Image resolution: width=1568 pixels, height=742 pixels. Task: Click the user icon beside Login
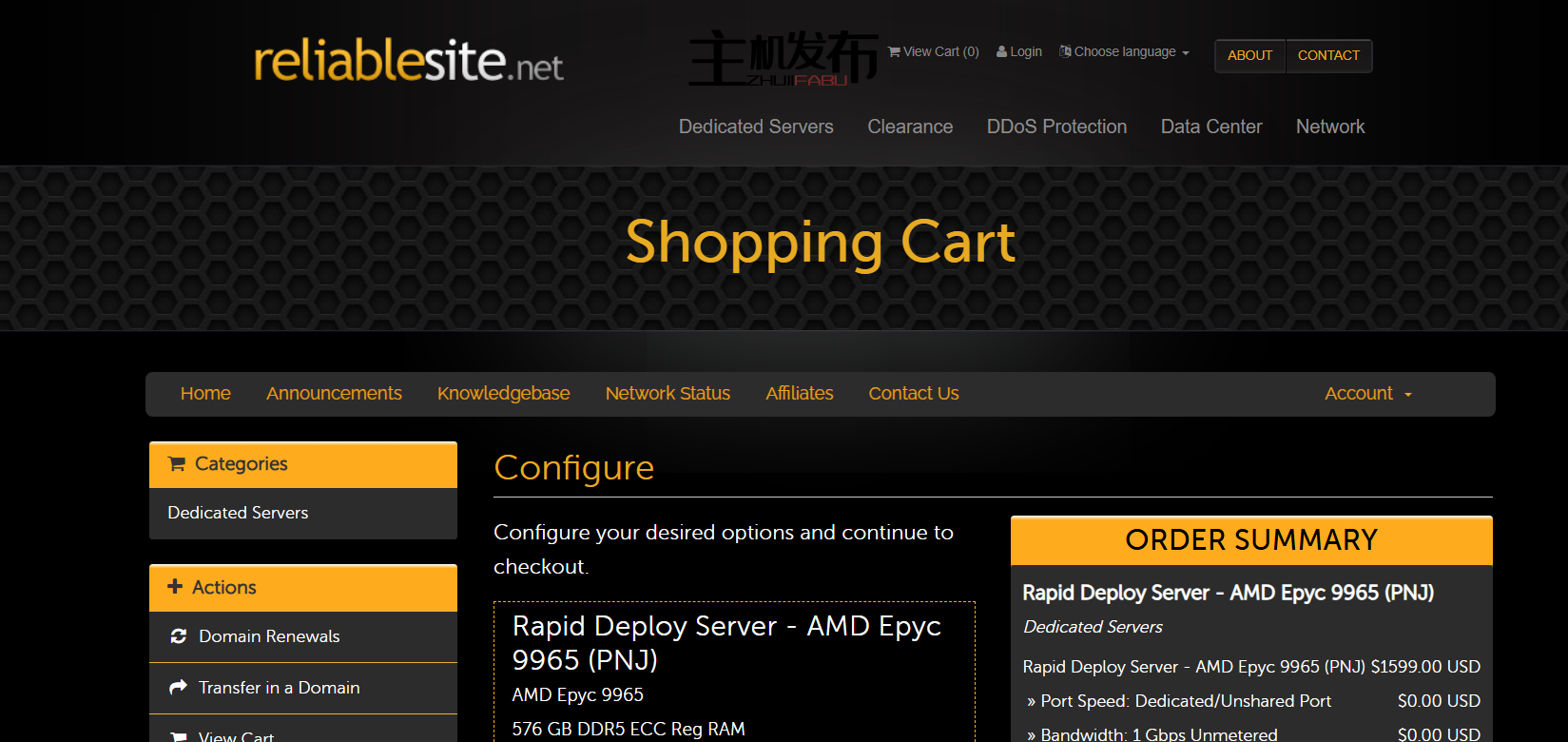tap(1001, 51)
